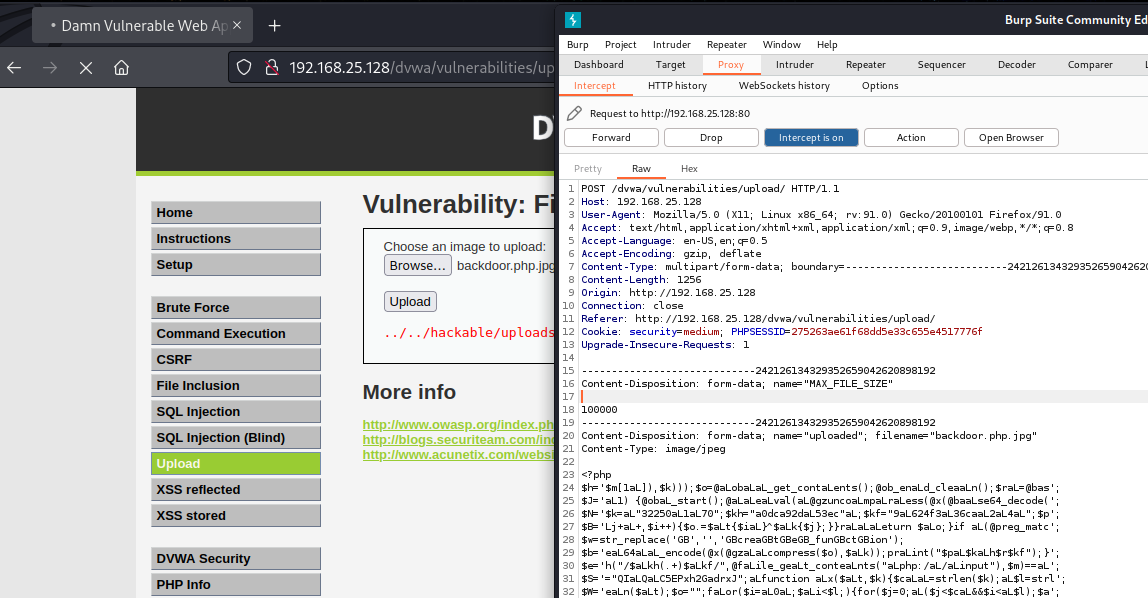Click the shield tracking protection icon
The width and height of the screenshot is (1148, 598).
(244, 68)
